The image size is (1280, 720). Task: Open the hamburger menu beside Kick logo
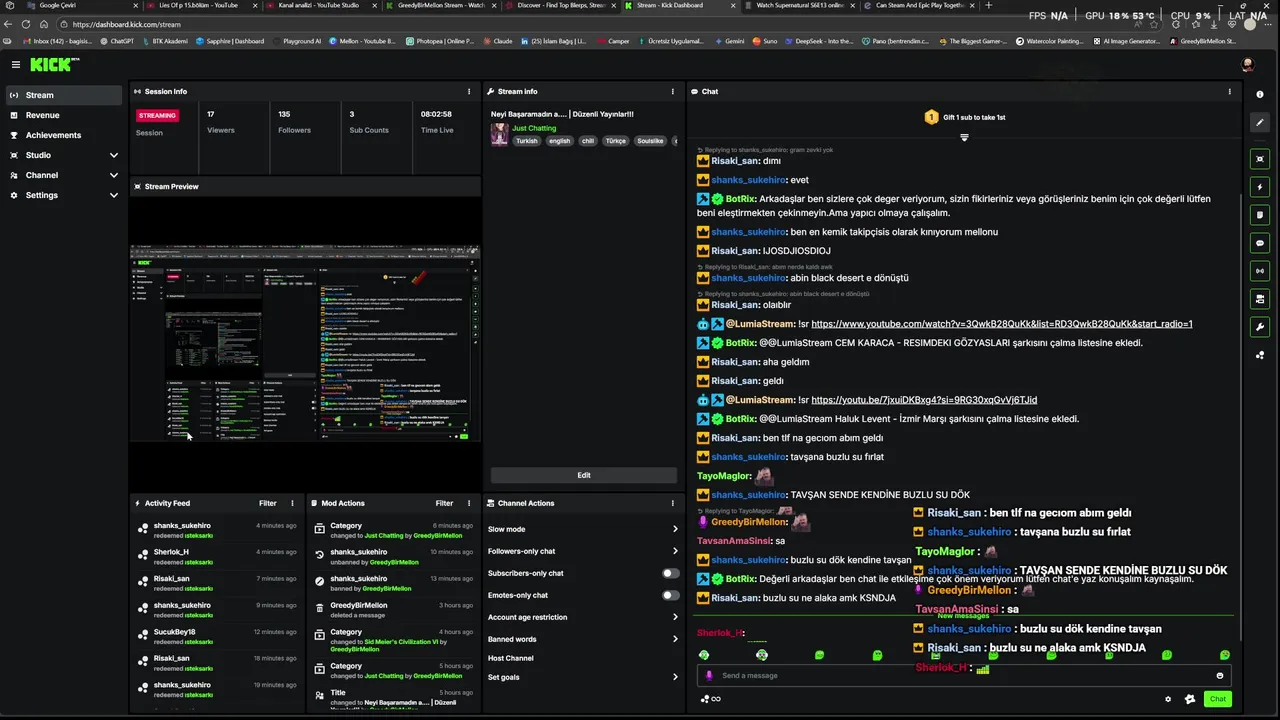(x=15, y=64)
